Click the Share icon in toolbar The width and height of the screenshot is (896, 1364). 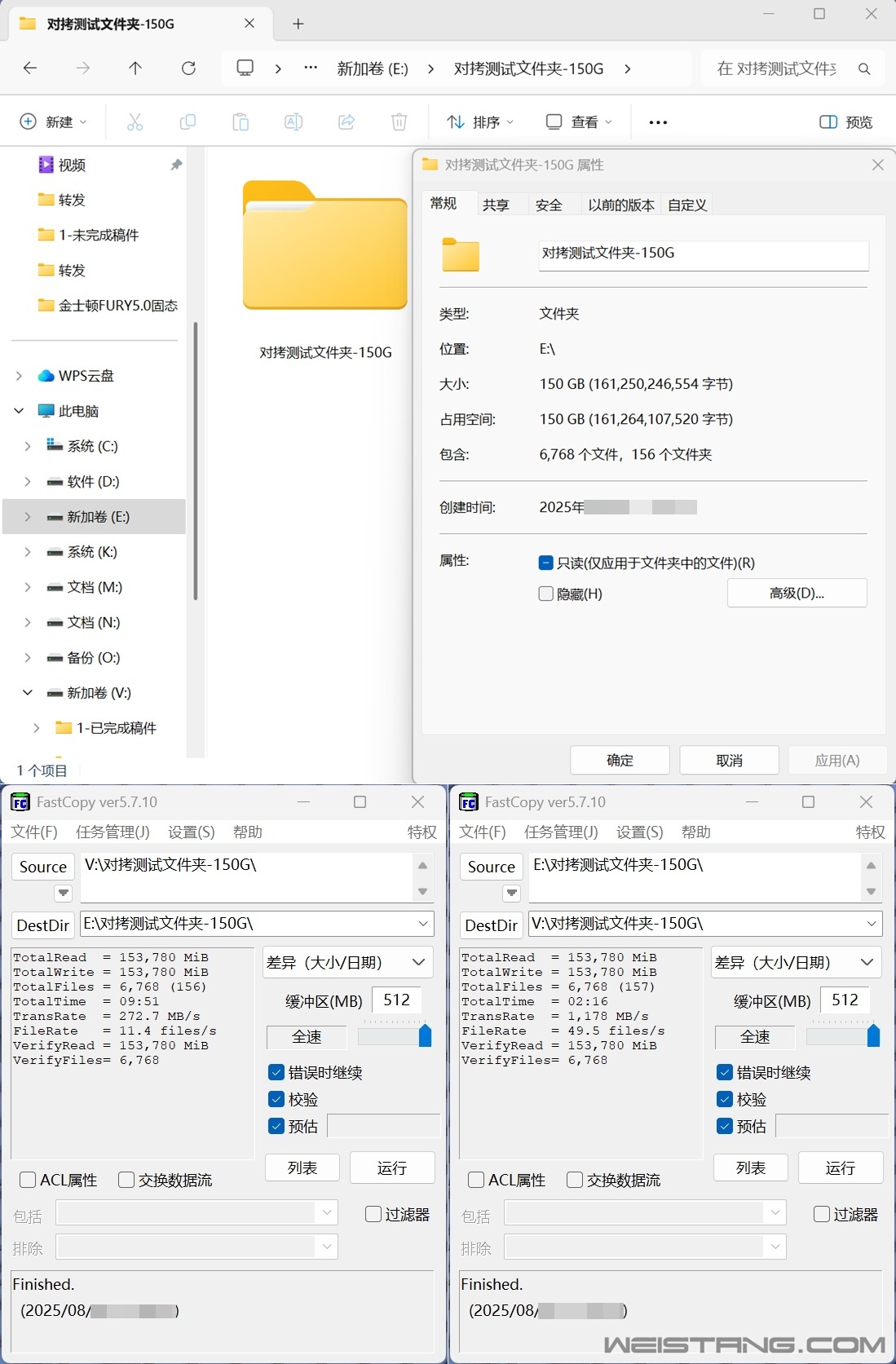tap(346, 122)
